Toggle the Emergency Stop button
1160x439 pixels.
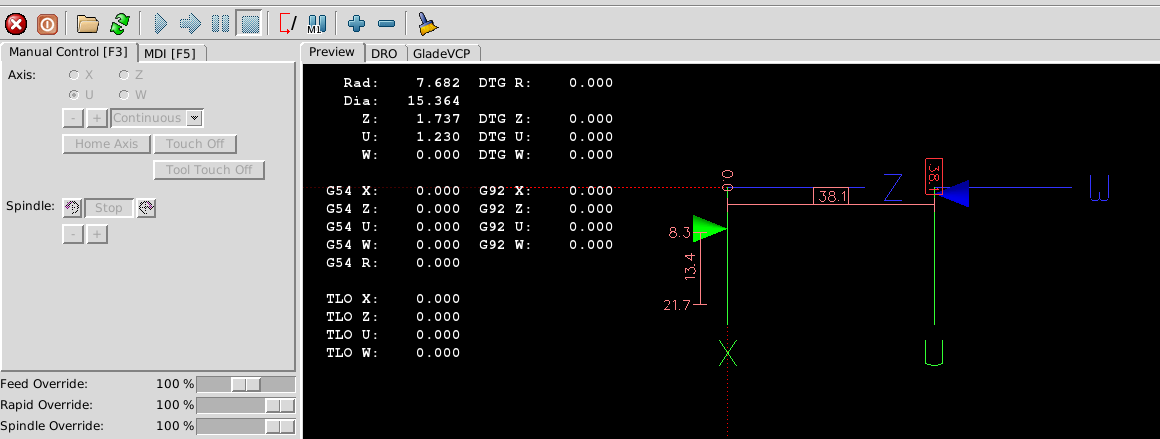click(x=16, y=22)
